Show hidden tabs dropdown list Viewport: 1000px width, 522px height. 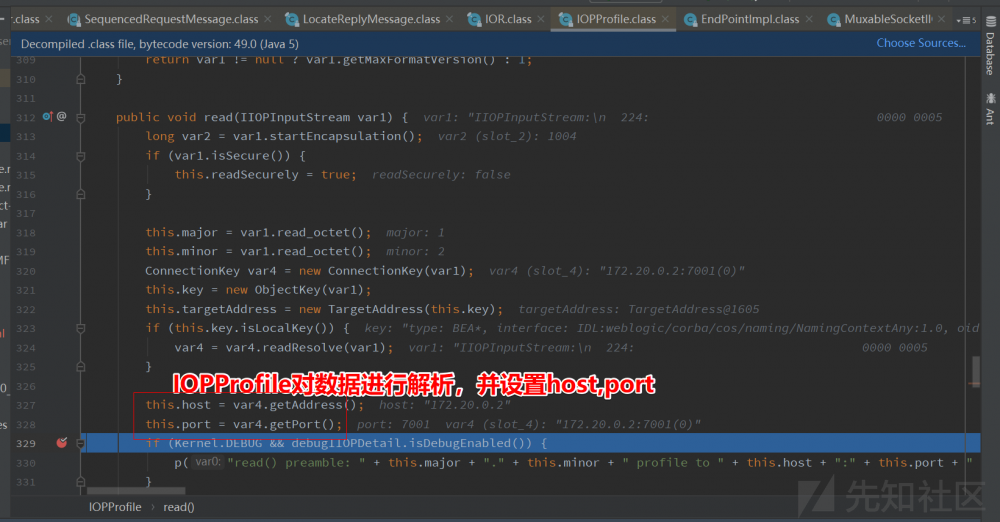point(966,20)
